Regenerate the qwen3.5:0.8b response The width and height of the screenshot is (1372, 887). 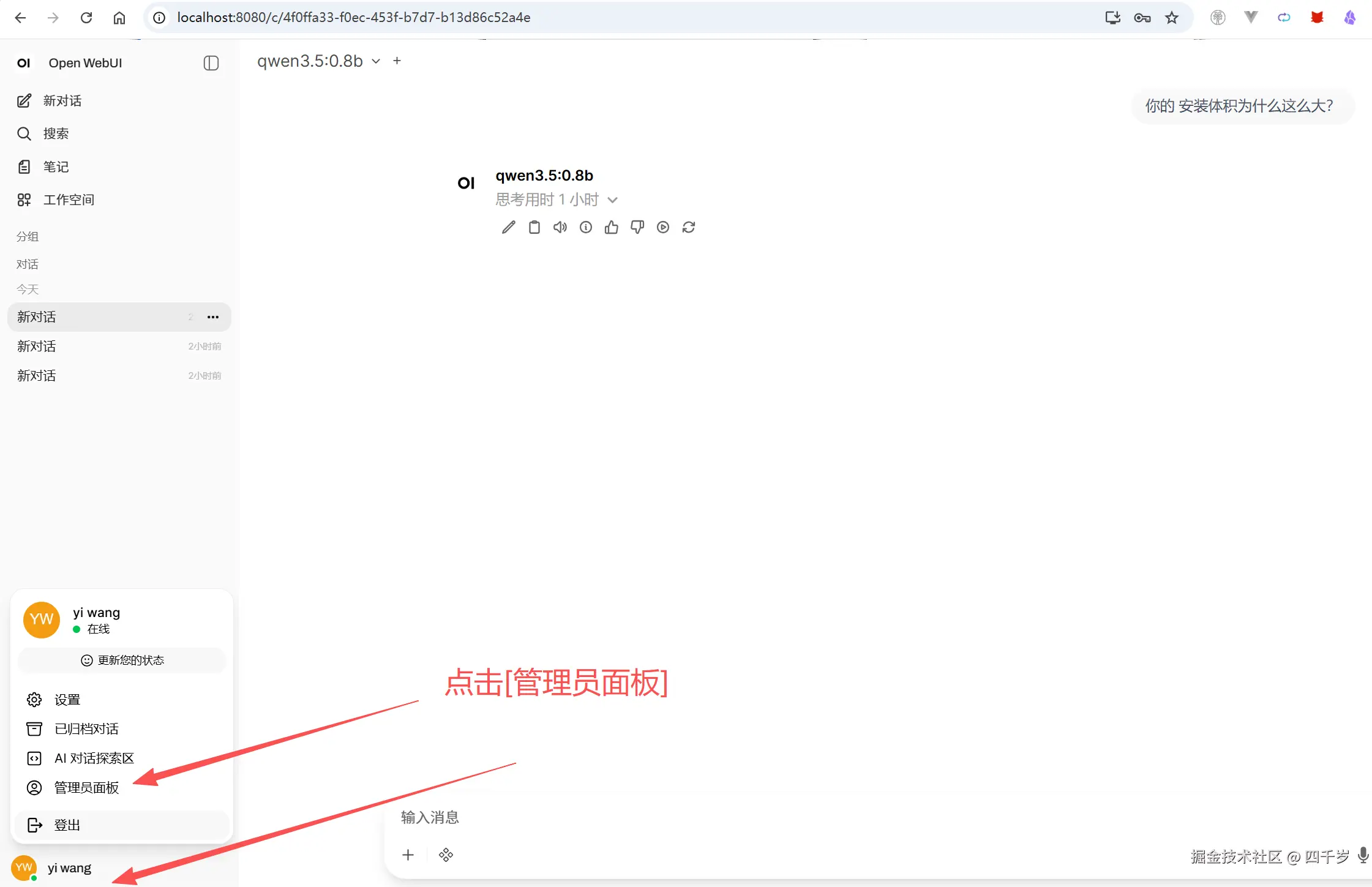tap(689, 227)
